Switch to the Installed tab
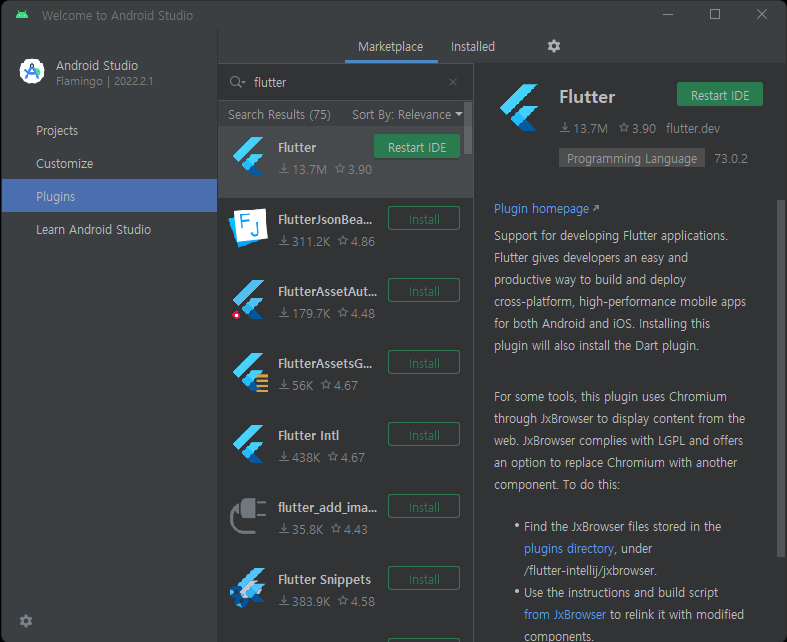 point(473,47)
